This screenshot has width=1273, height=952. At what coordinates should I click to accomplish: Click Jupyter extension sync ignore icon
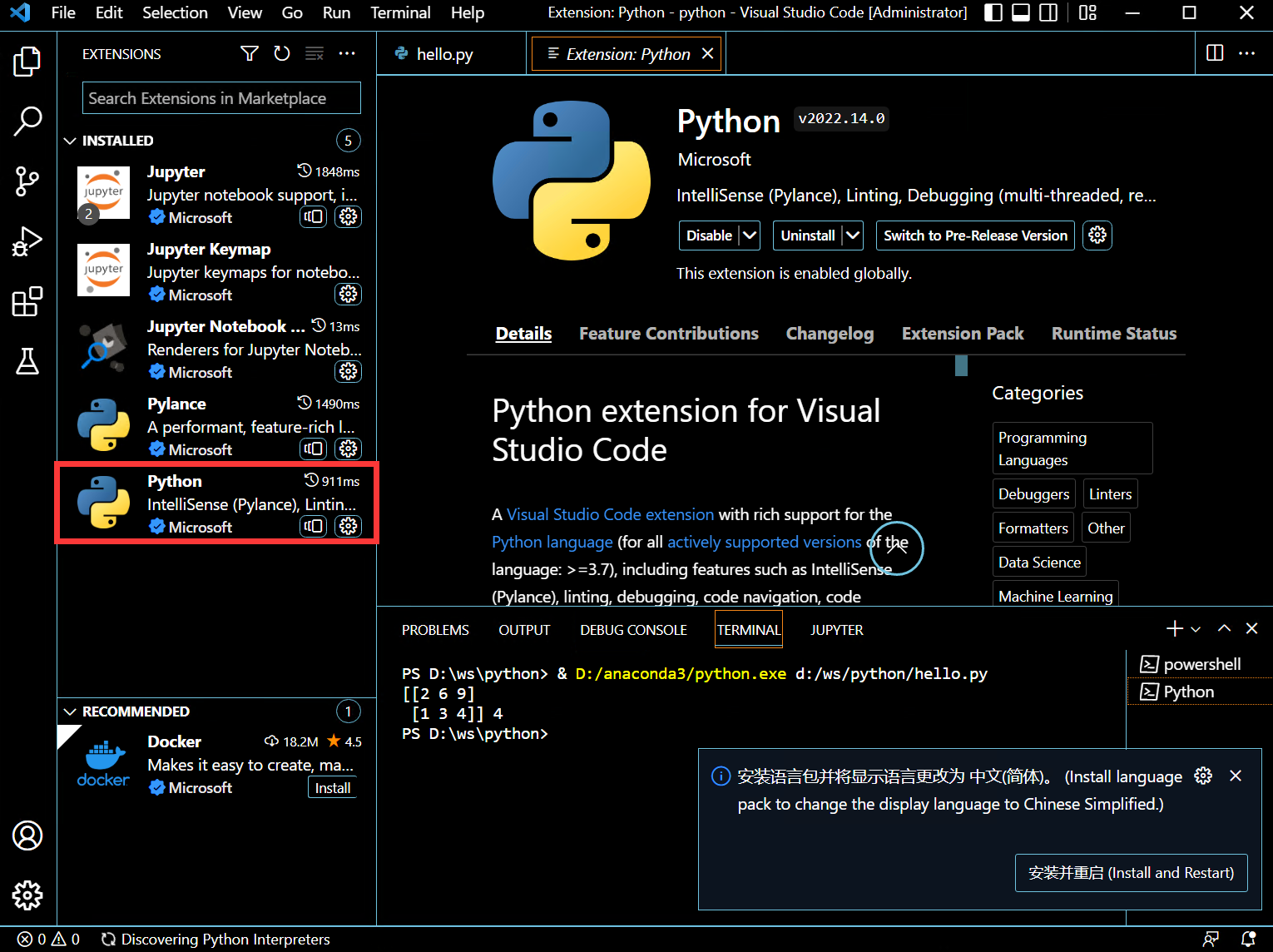coord(314,216)
